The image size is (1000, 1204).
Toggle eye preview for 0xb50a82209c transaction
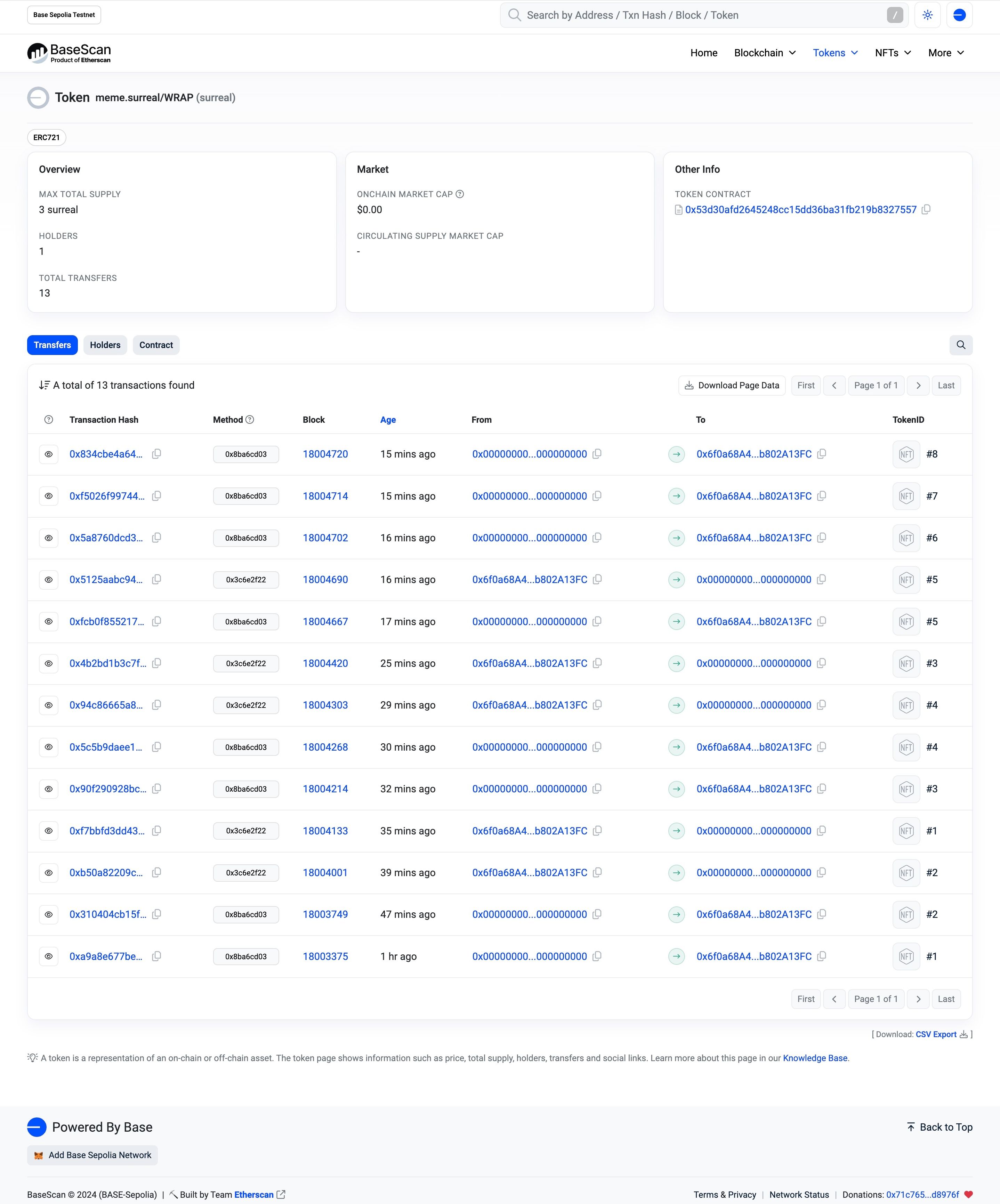pos(49,873)
